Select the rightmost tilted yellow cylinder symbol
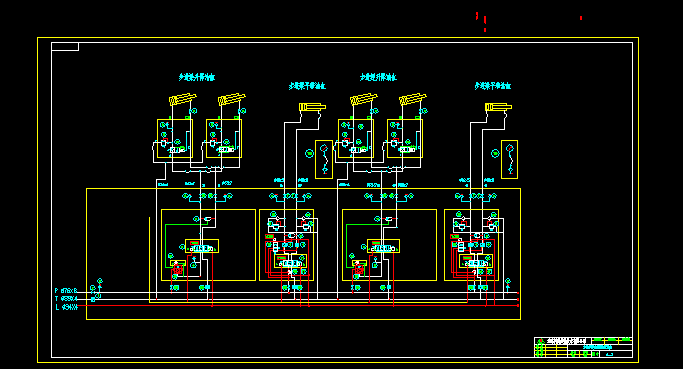683x369 pixels. pyautogui.click(x=413, y=99)
